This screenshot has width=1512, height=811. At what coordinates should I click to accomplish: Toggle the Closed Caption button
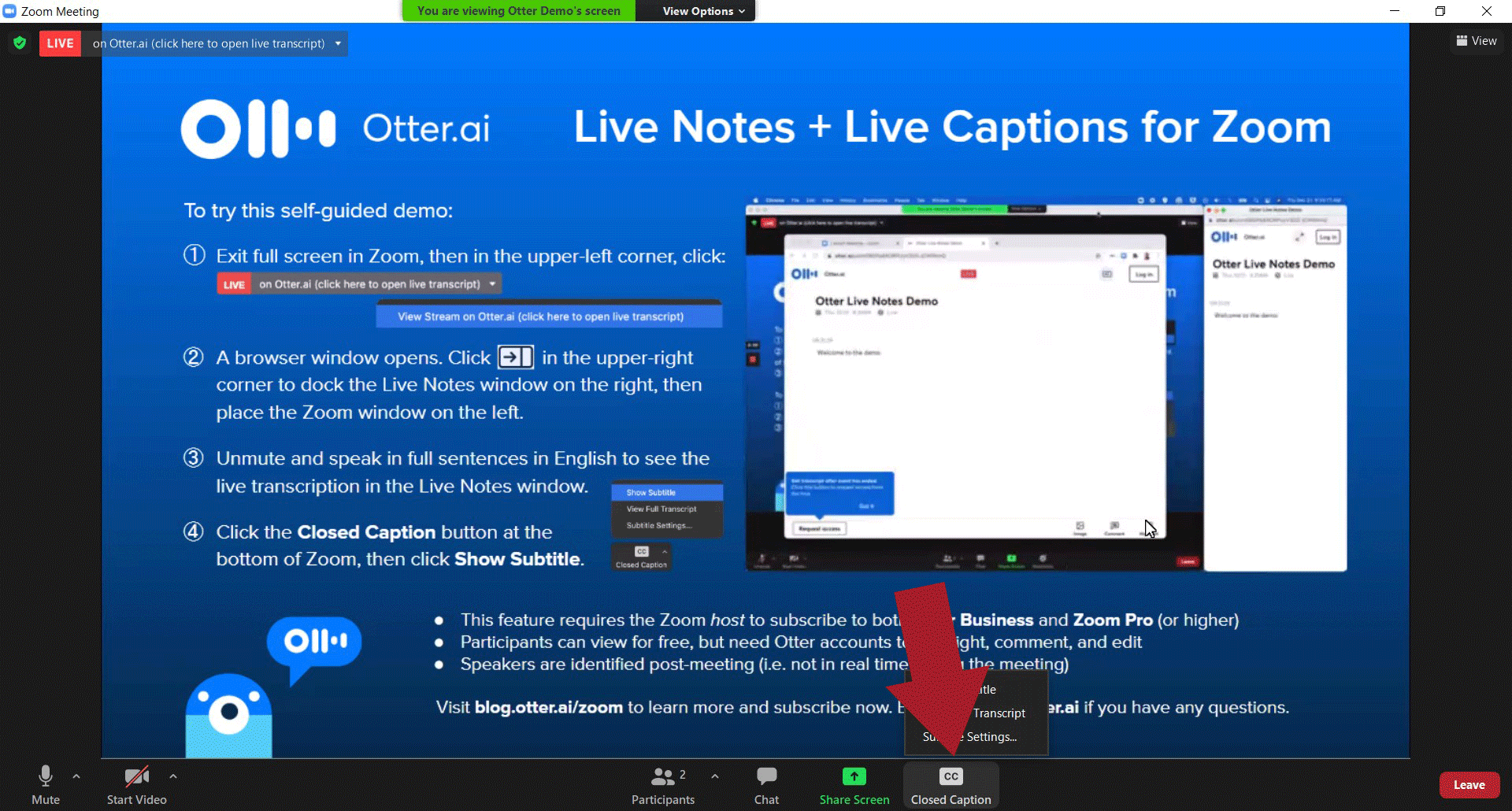pyautogui.click(x=951, y=785)
